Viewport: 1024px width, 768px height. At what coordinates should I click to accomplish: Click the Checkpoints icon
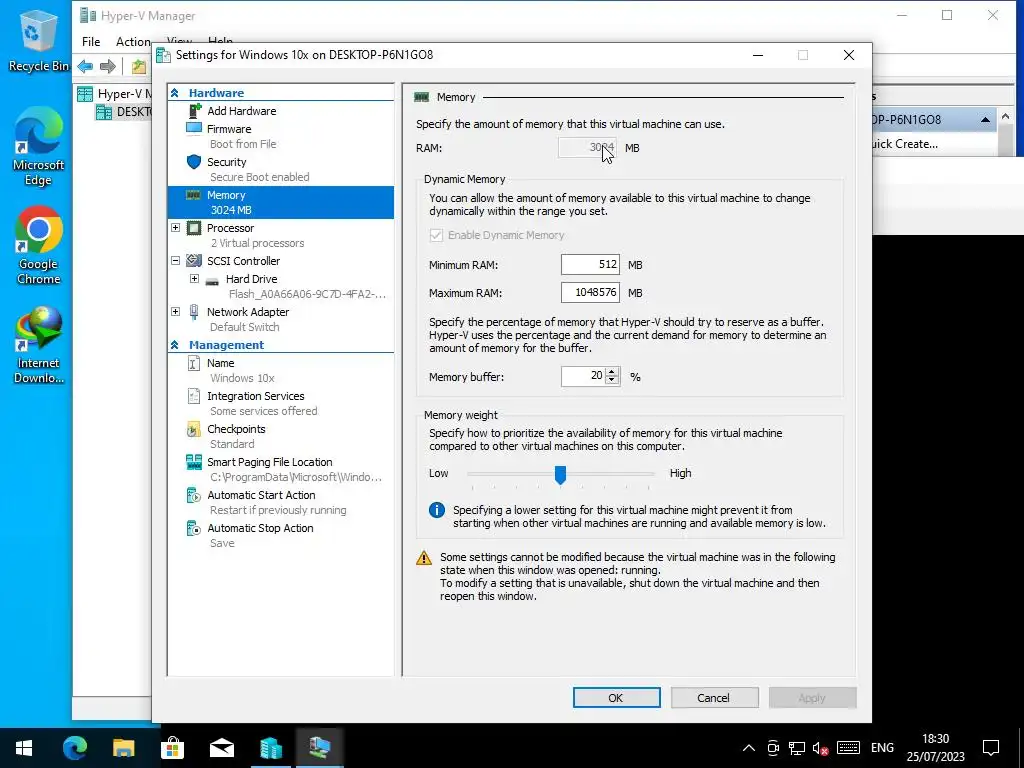tap(194, 429)
